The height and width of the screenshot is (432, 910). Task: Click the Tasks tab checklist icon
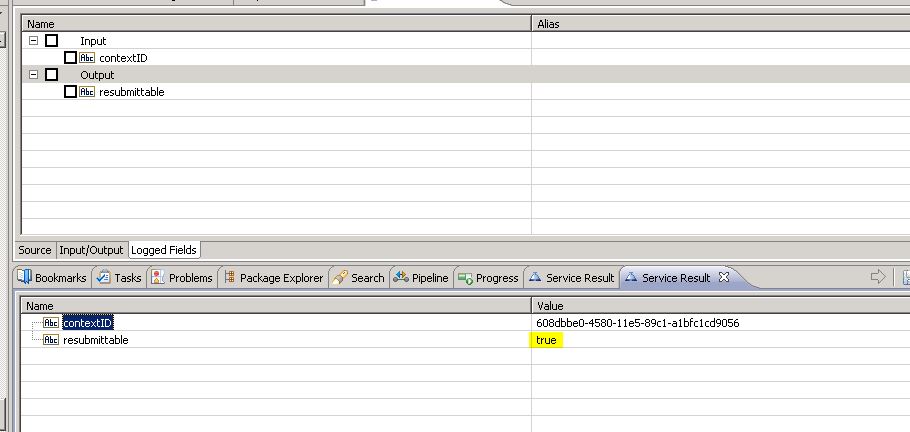point(103,278)
